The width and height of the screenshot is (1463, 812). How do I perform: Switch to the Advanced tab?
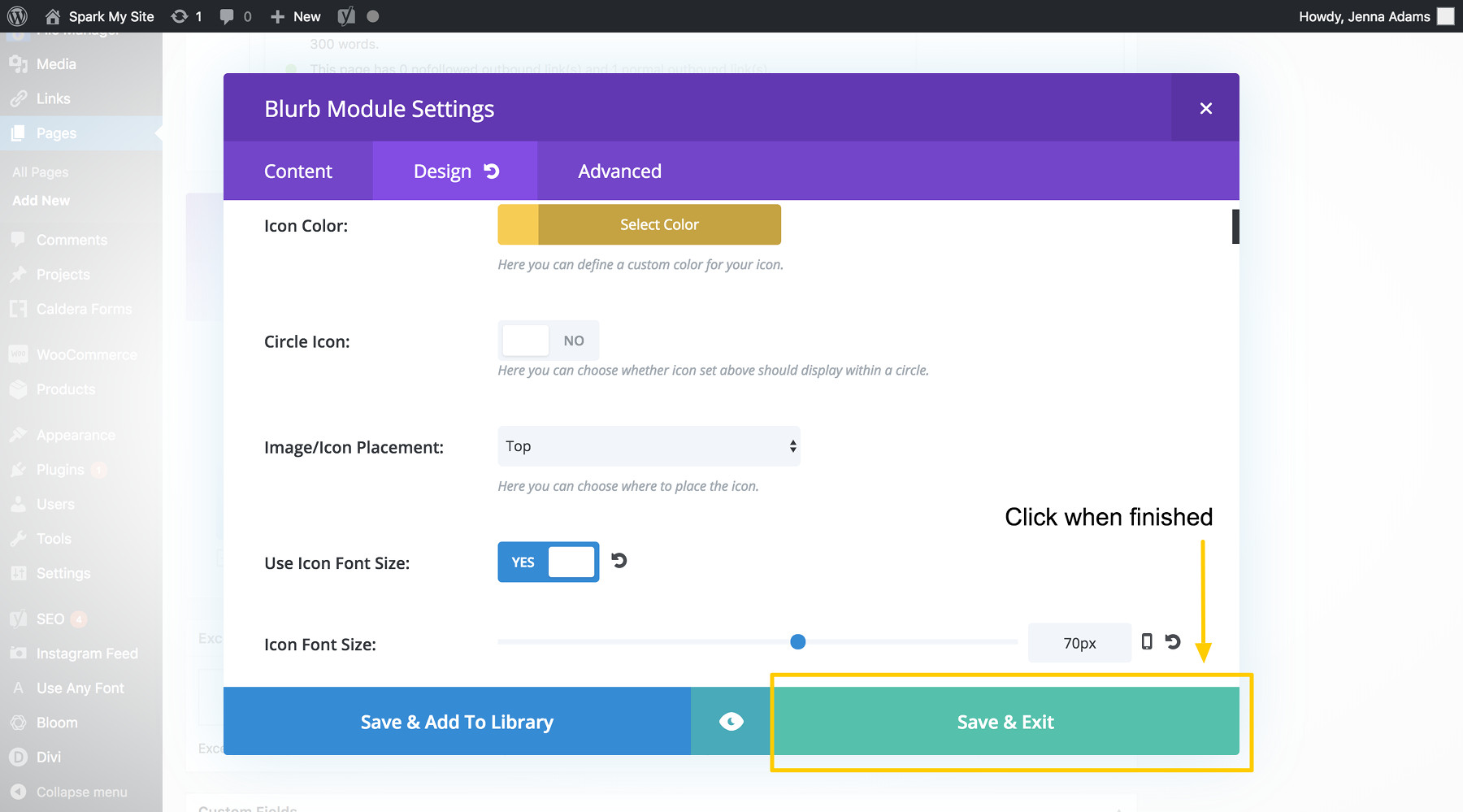tap(619, 171)
